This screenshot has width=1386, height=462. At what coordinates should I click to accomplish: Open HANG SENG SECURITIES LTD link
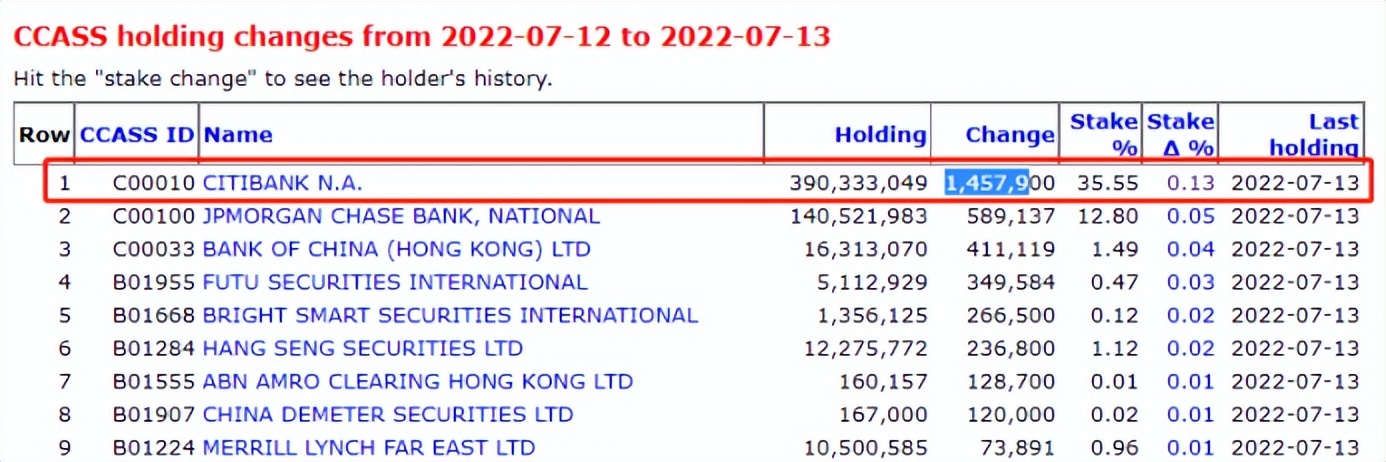tap(362, 348)
